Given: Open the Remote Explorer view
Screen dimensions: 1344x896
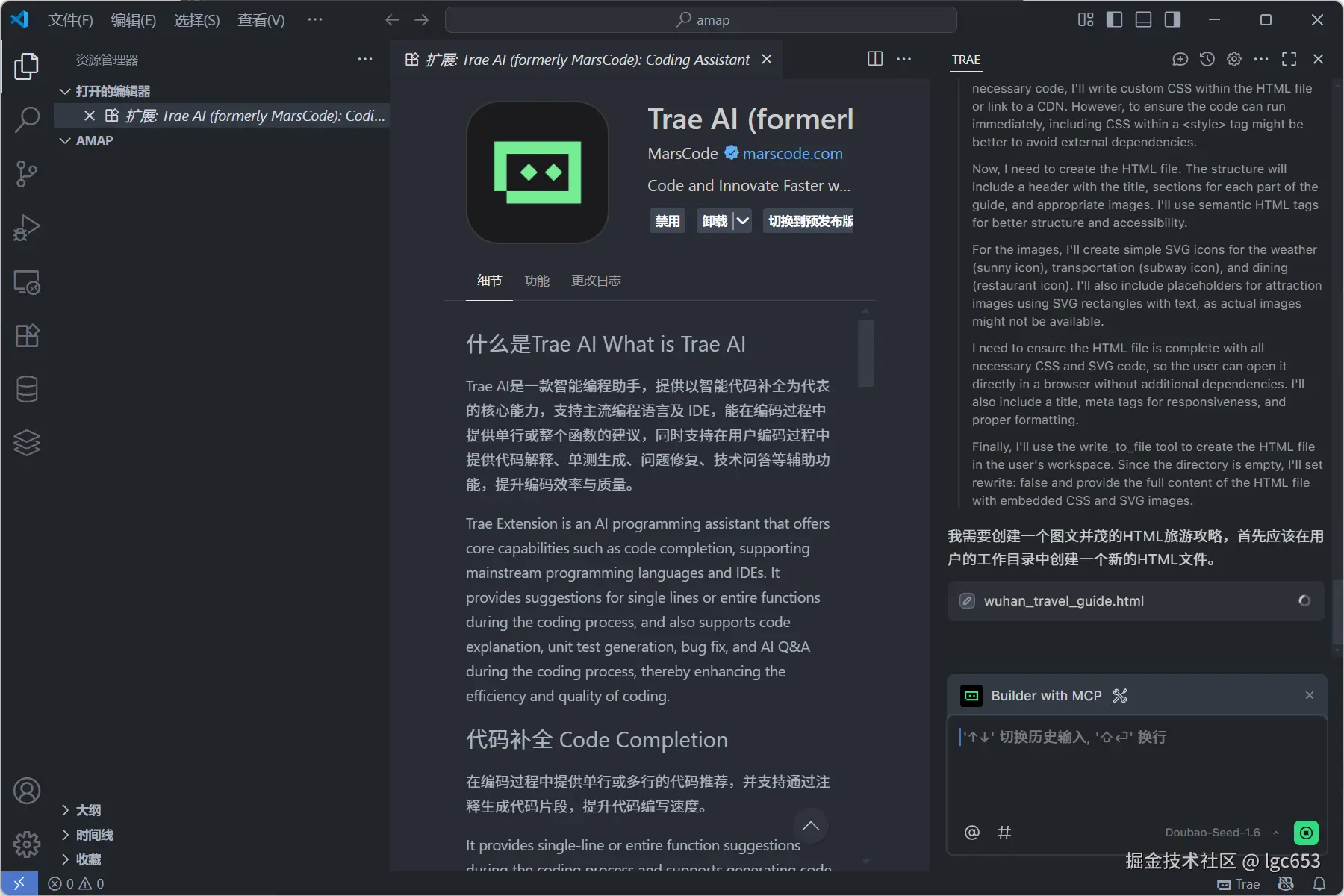Looking at the screenshot, I should [x=27, y=281].
